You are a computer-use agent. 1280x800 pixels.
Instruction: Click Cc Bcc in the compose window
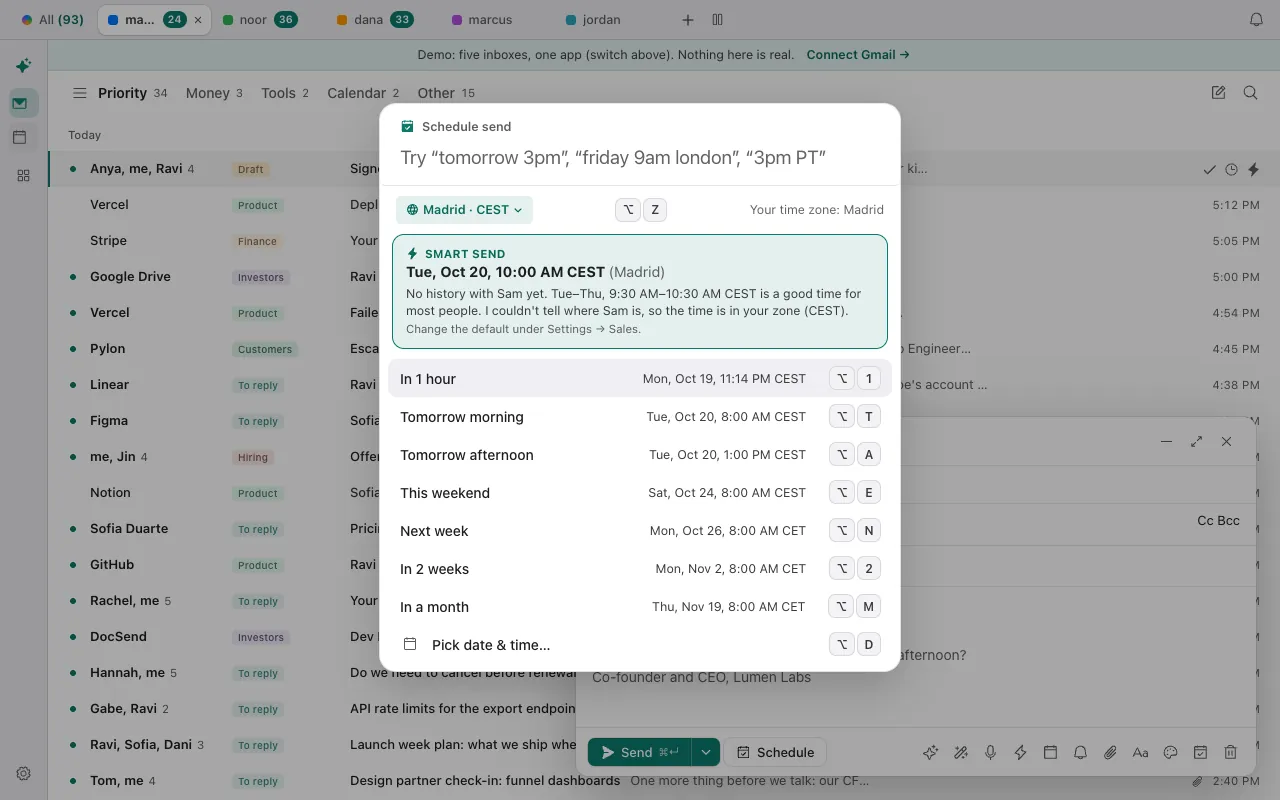pos(1218,521)
